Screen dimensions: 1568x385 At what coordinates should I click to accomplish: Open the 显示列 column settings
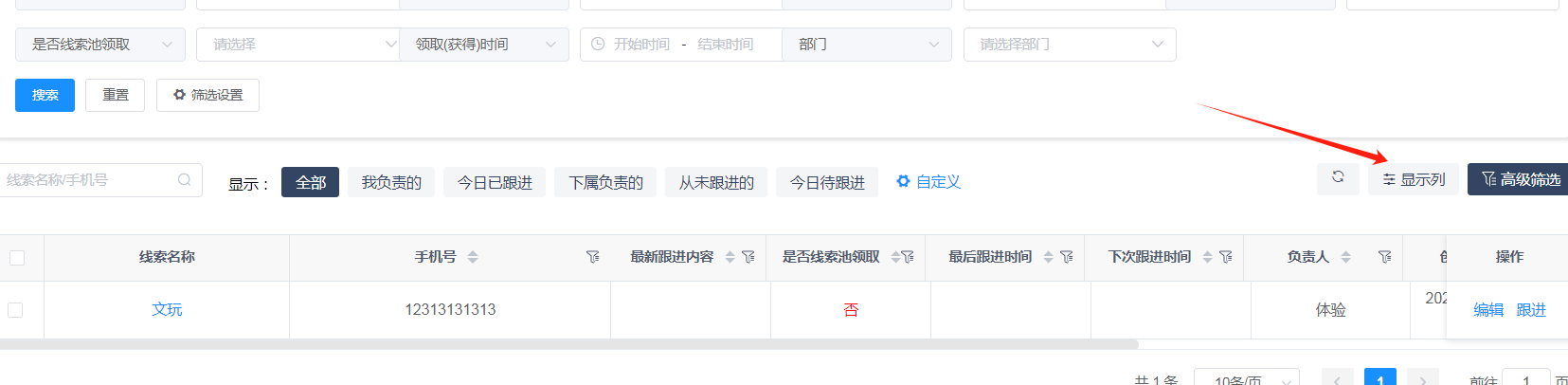point(1414,179)
